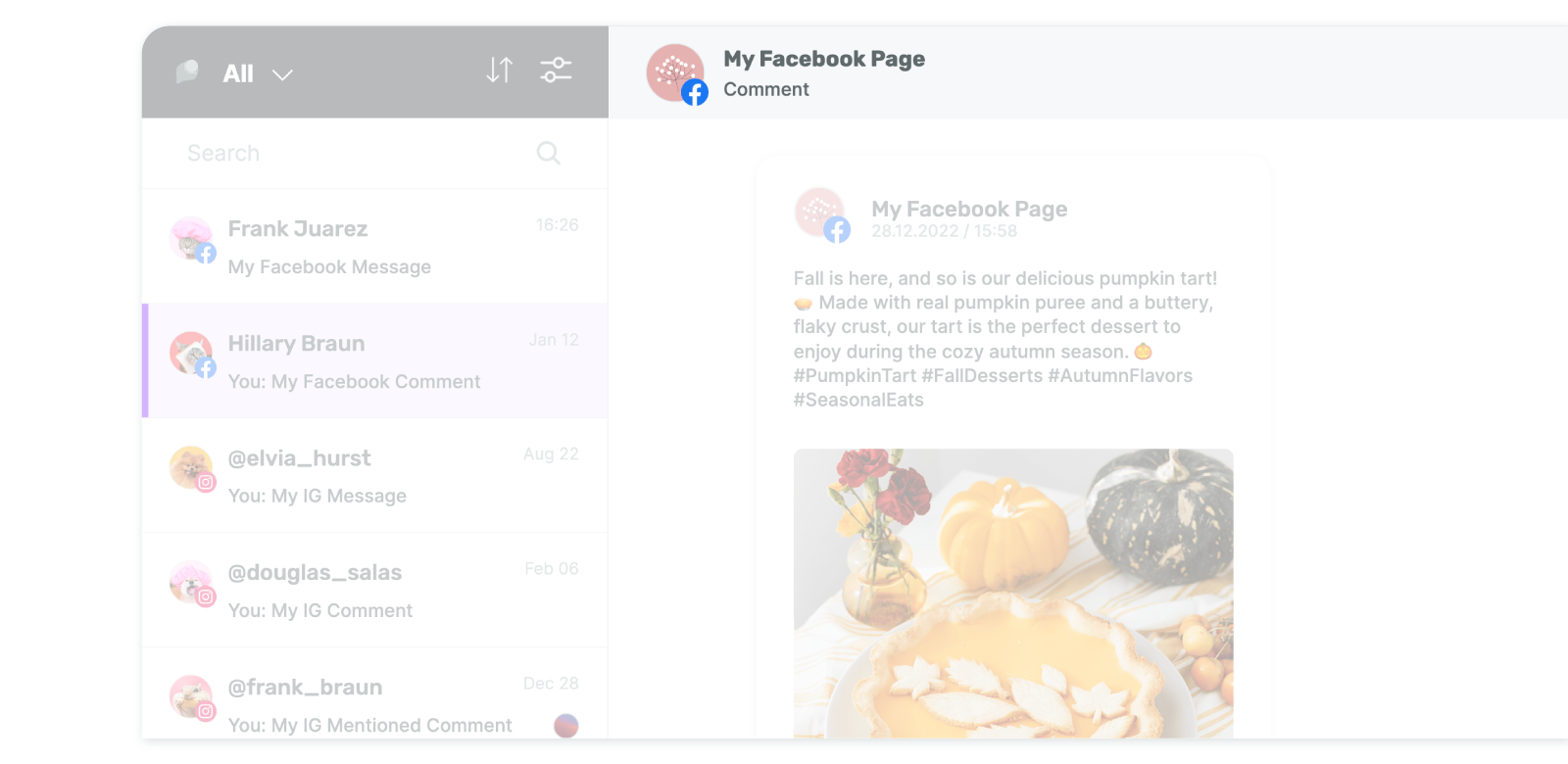1568x764 pixels.
Task: Click the search magnifier icon
Action: pyautogui.click(x=548, y=153)
